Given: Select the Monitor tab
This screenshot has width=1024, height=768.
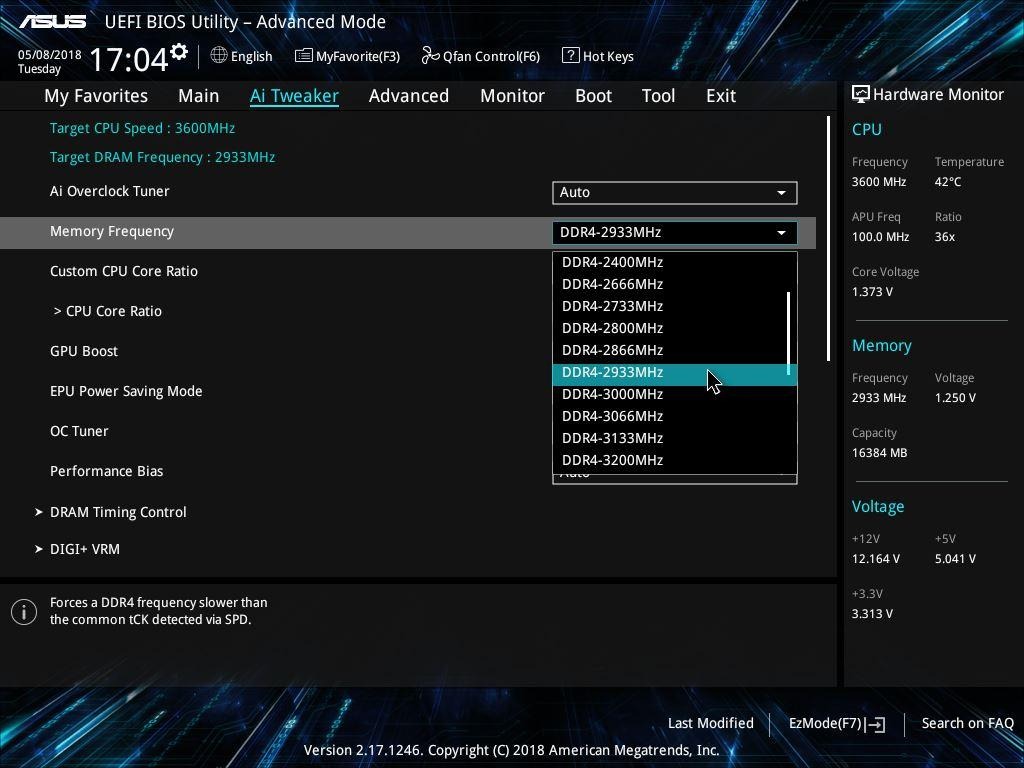Looking at the screenshot, I should [512, 95].
